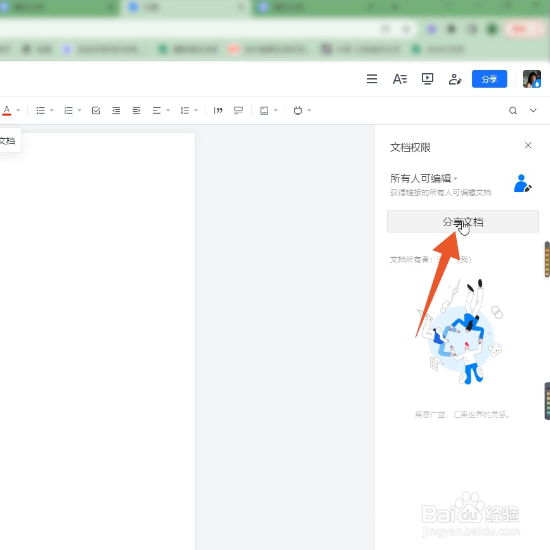Click the partially visible 文档 label at the document's left edge
The width and height of the screenshot is (550, 550).
[7, 141]
